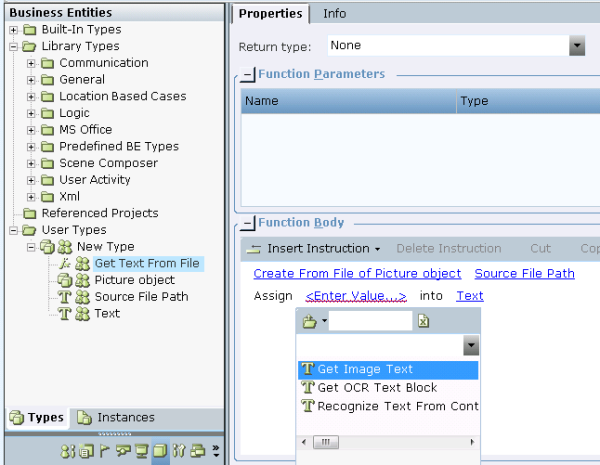Click the Text link after into
Screen dimensions: 600x465
click(470, 296)
